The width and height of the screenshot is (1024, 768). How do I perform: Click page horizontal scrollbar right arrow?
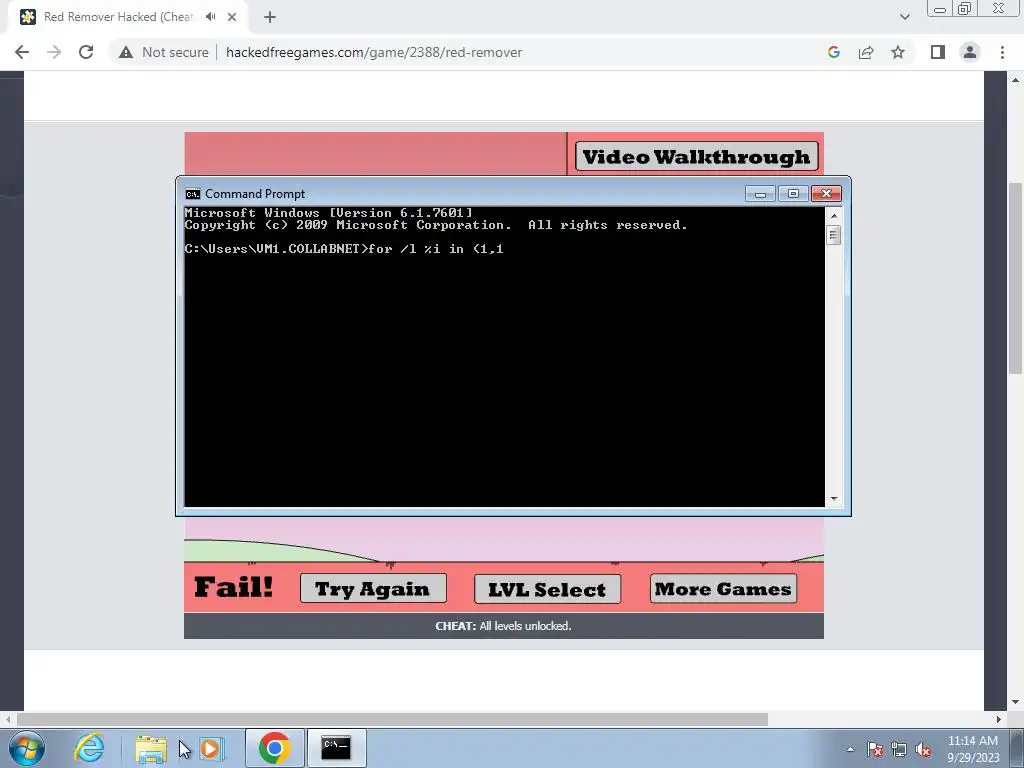998,719
